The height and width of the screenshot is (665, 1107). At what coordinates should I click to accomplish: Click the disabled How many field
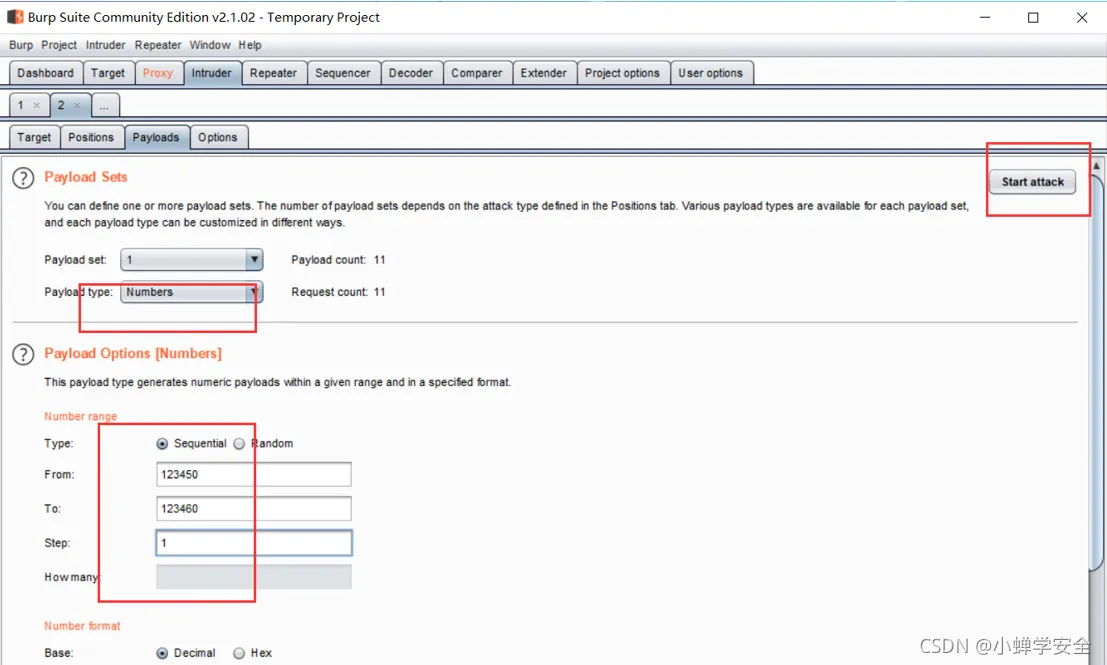point(253,577)
